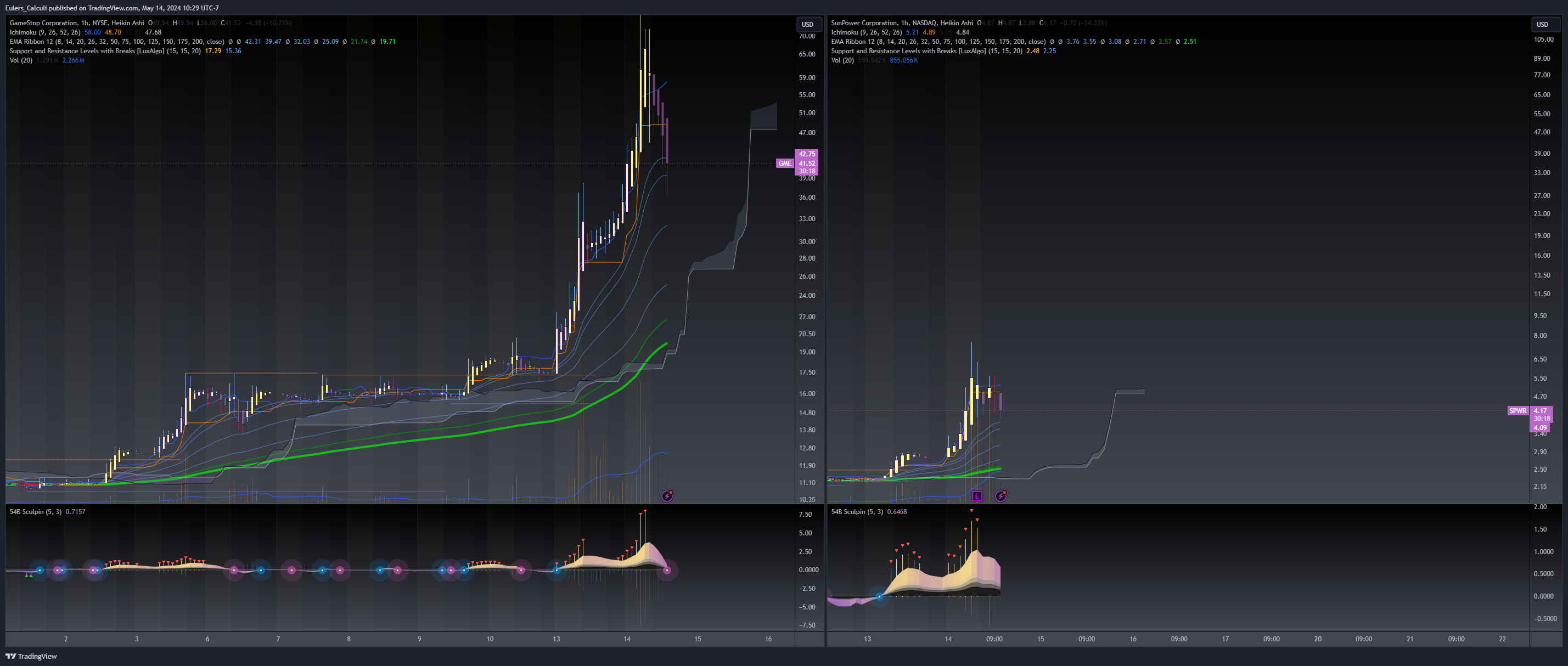Click date label 10 on GameStop time axis

490,639
